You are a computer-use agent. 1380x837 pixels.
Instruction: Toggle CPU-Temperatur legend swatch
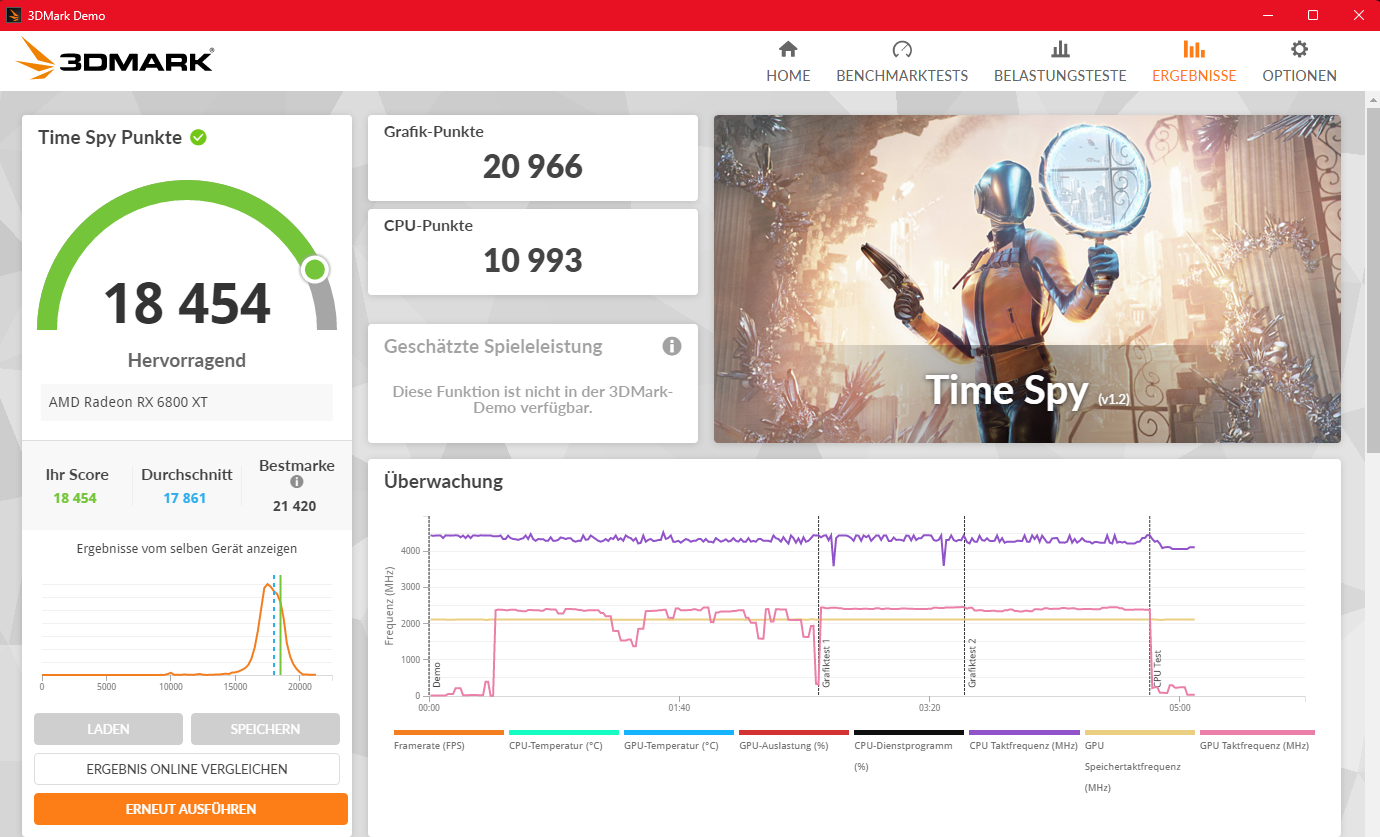pos(564,732)
